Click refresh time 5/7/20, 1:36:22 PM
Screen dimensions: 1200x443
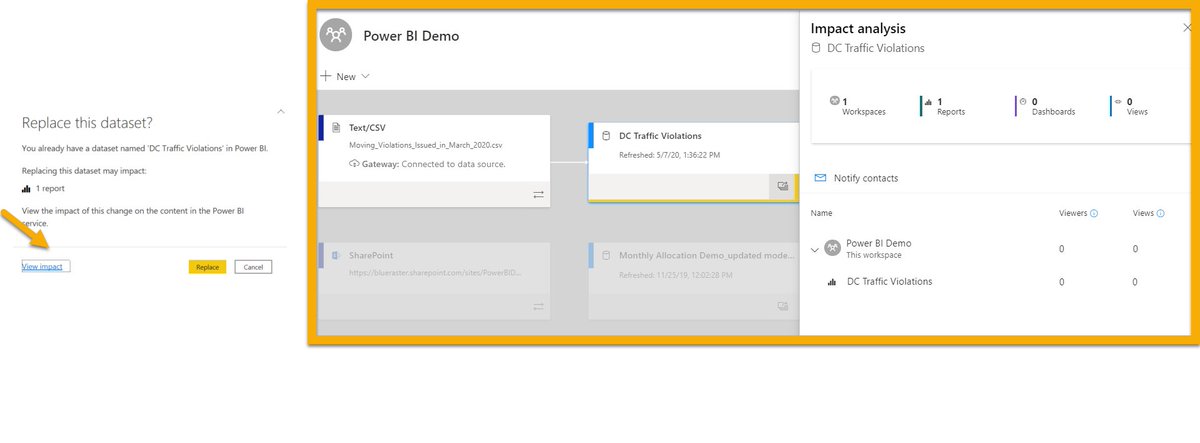pyautogui.click(x=687, y=154)
